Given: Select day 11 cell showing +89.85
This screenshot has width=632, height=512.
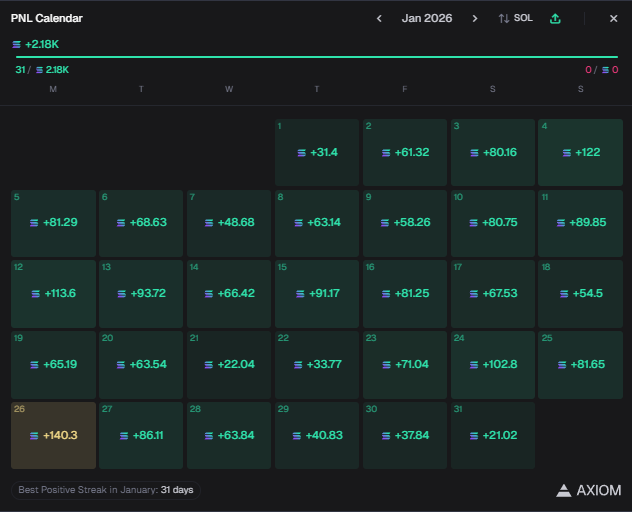Looking at the screenshot, I should 580,223.
